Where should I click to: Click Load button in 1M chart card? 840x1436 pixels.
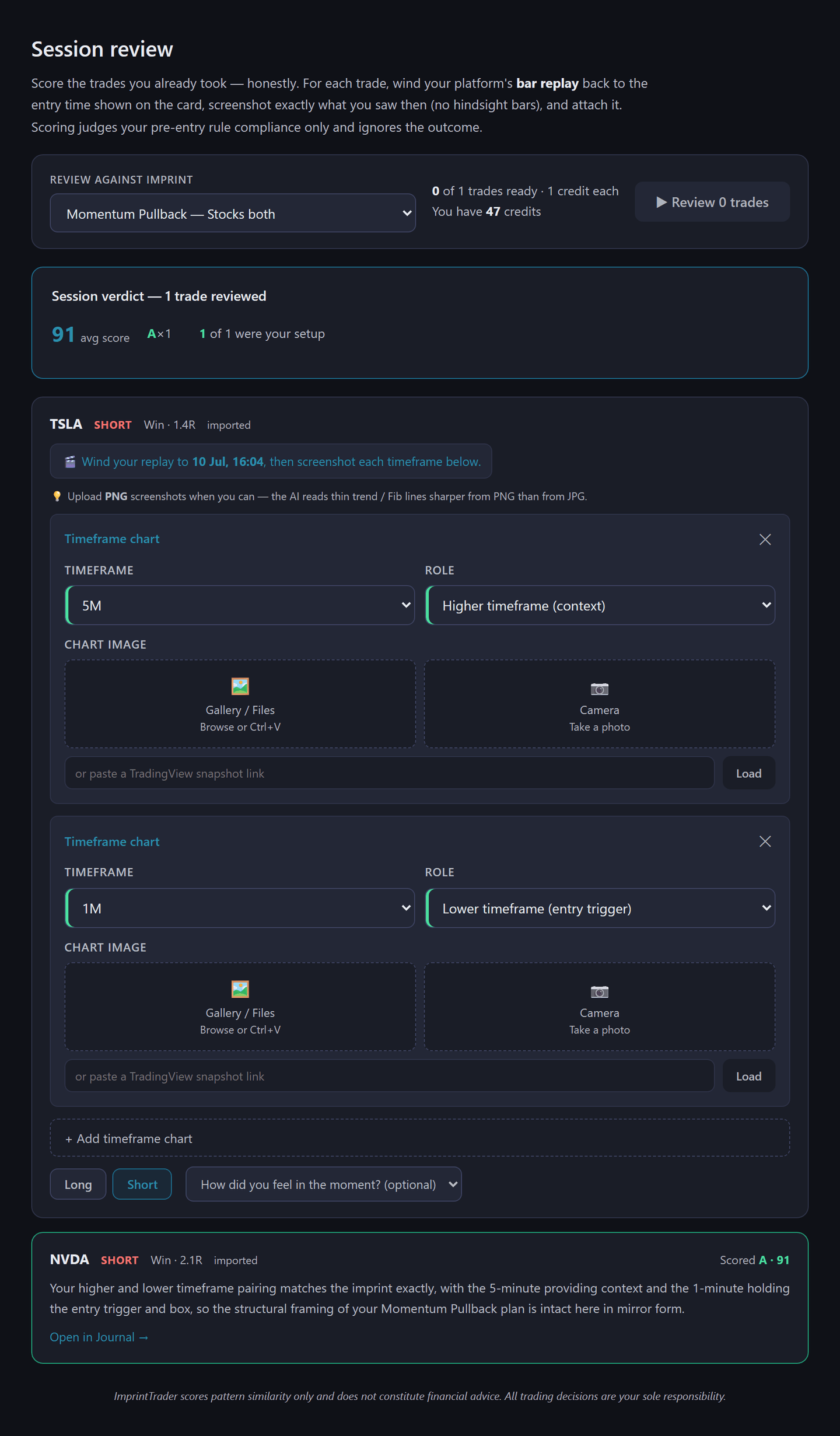[748, 1076]
